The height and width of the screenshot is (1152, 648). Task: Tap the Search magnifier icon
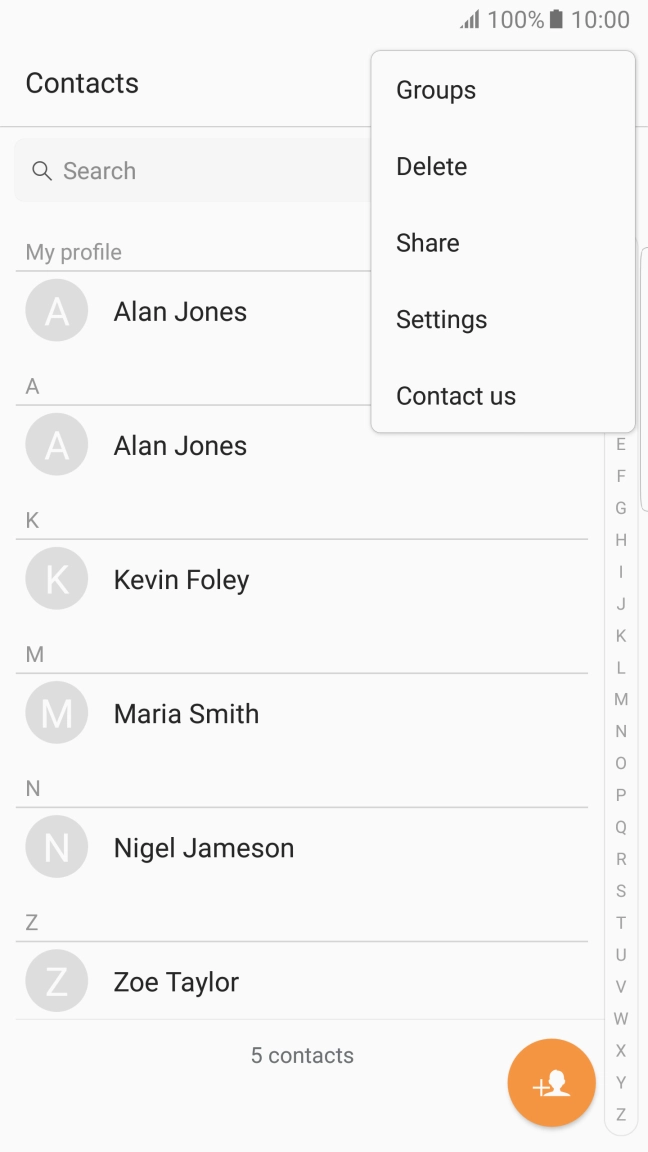(42, 171)
